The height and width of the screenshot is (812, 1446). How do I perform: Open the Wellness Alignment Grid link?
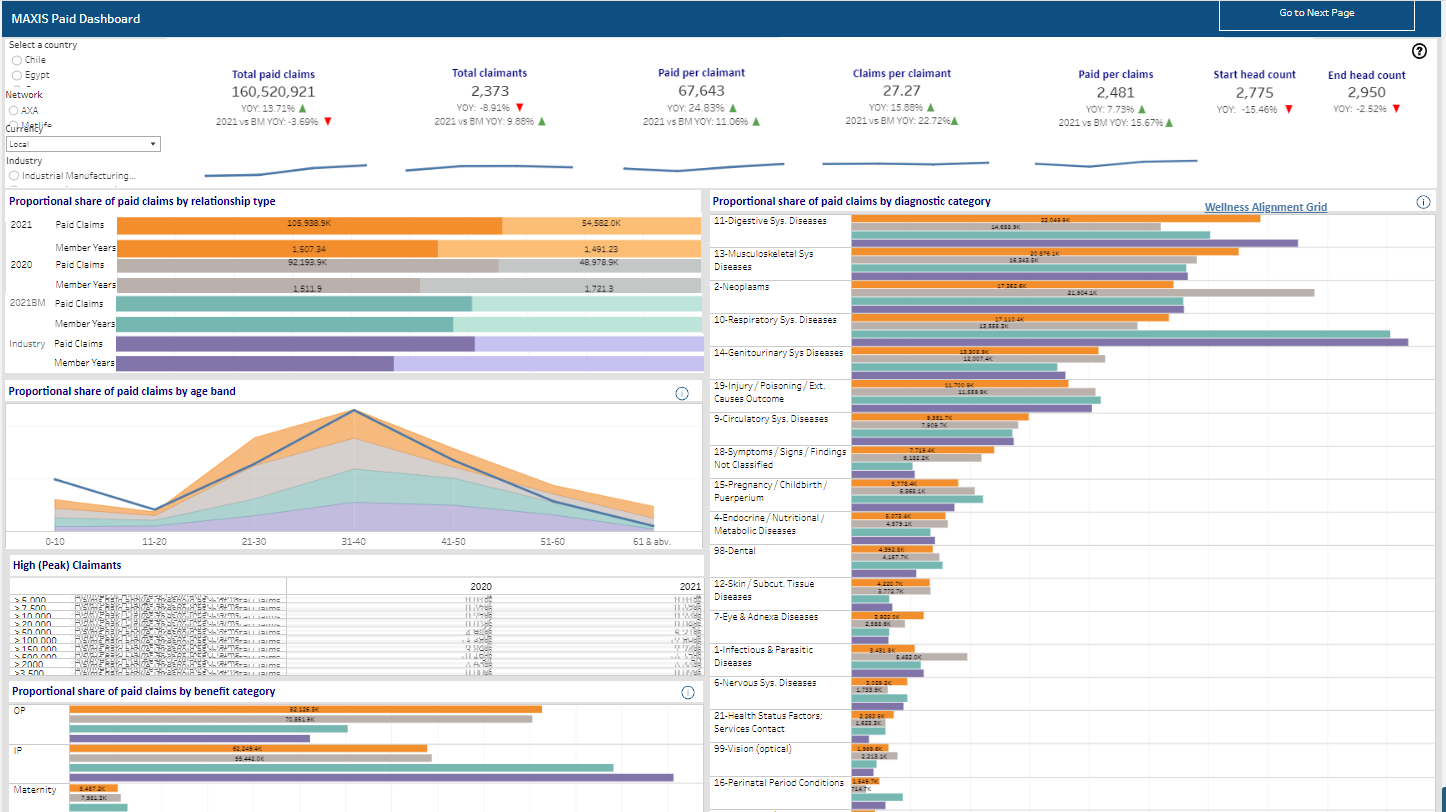click(x=1265, y=207)
